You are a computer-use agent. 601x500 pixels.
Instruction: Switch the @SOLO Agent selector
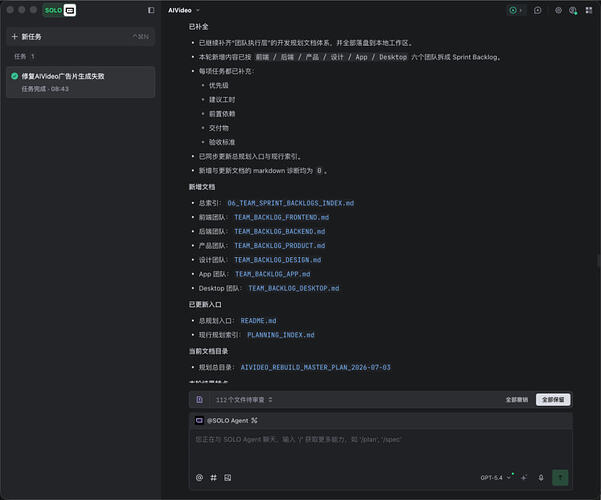pos(227,421)
